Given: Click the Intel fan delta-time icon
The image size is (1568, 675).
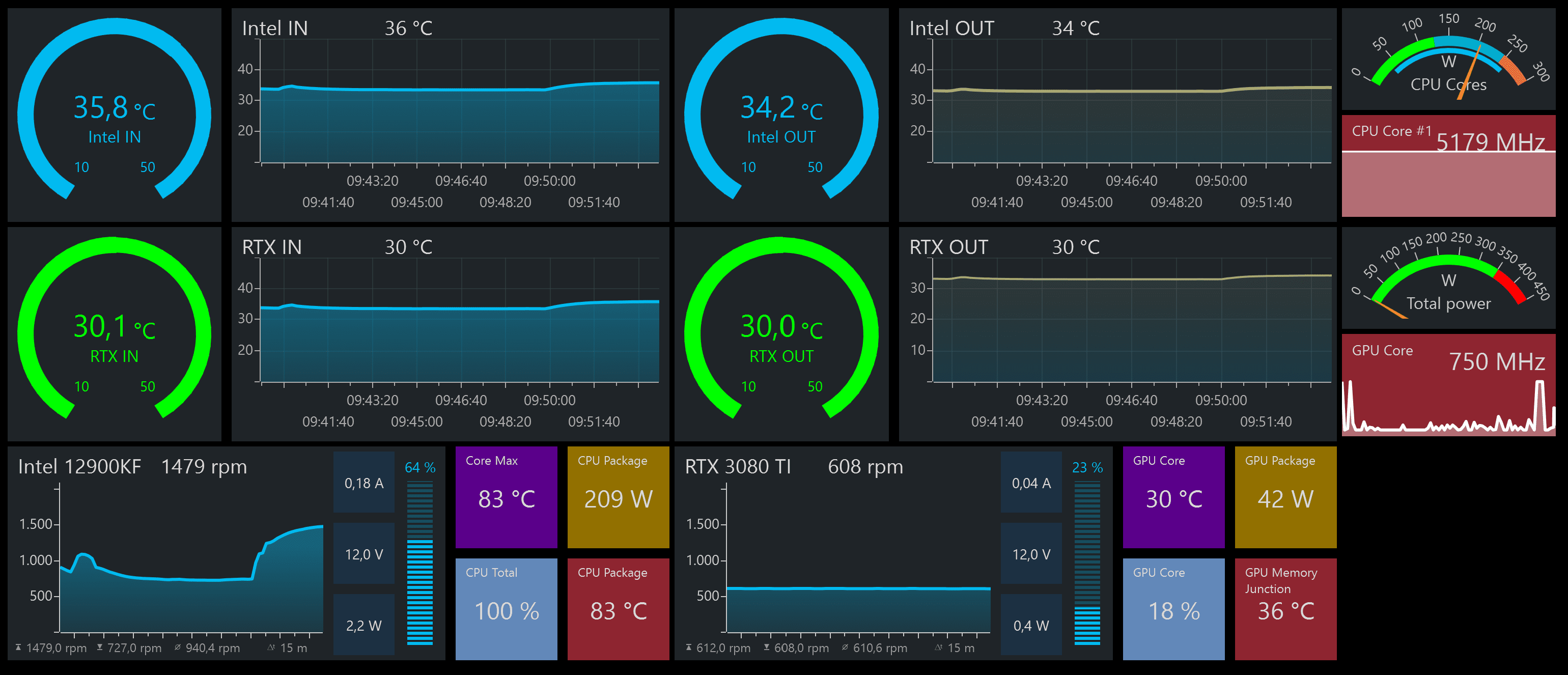Looking at the screenshot, I should pyautogui.click(x=271, y=648).
